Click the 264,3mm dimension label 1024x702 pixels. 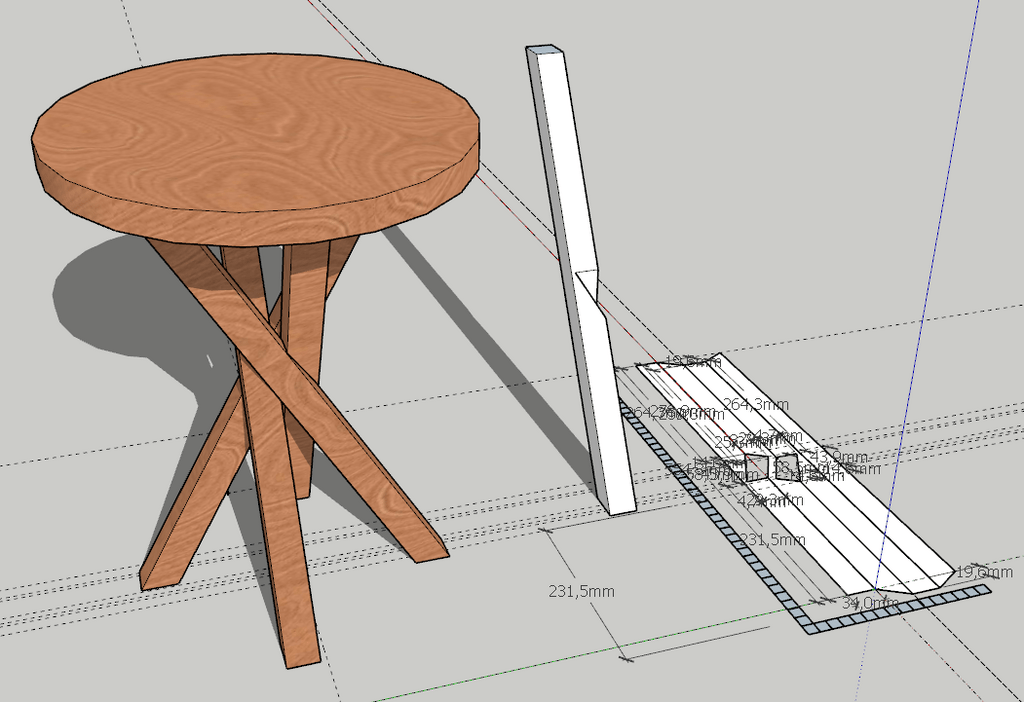click(x=755, y=404)
